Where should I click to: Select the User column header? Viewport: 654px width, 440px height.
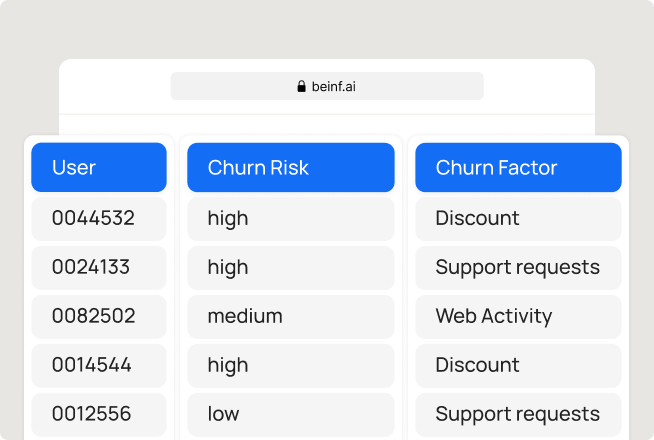pos(99,168)
